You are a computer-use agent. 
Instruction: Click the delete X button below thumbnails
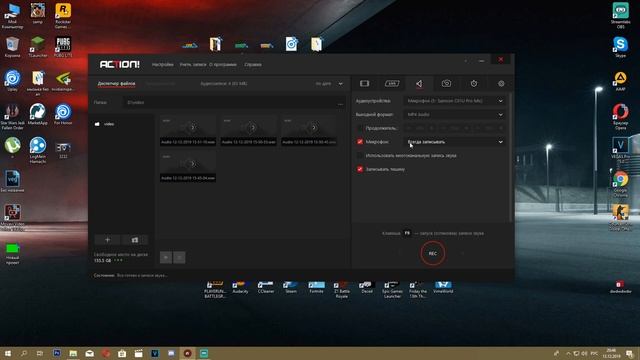179,258
